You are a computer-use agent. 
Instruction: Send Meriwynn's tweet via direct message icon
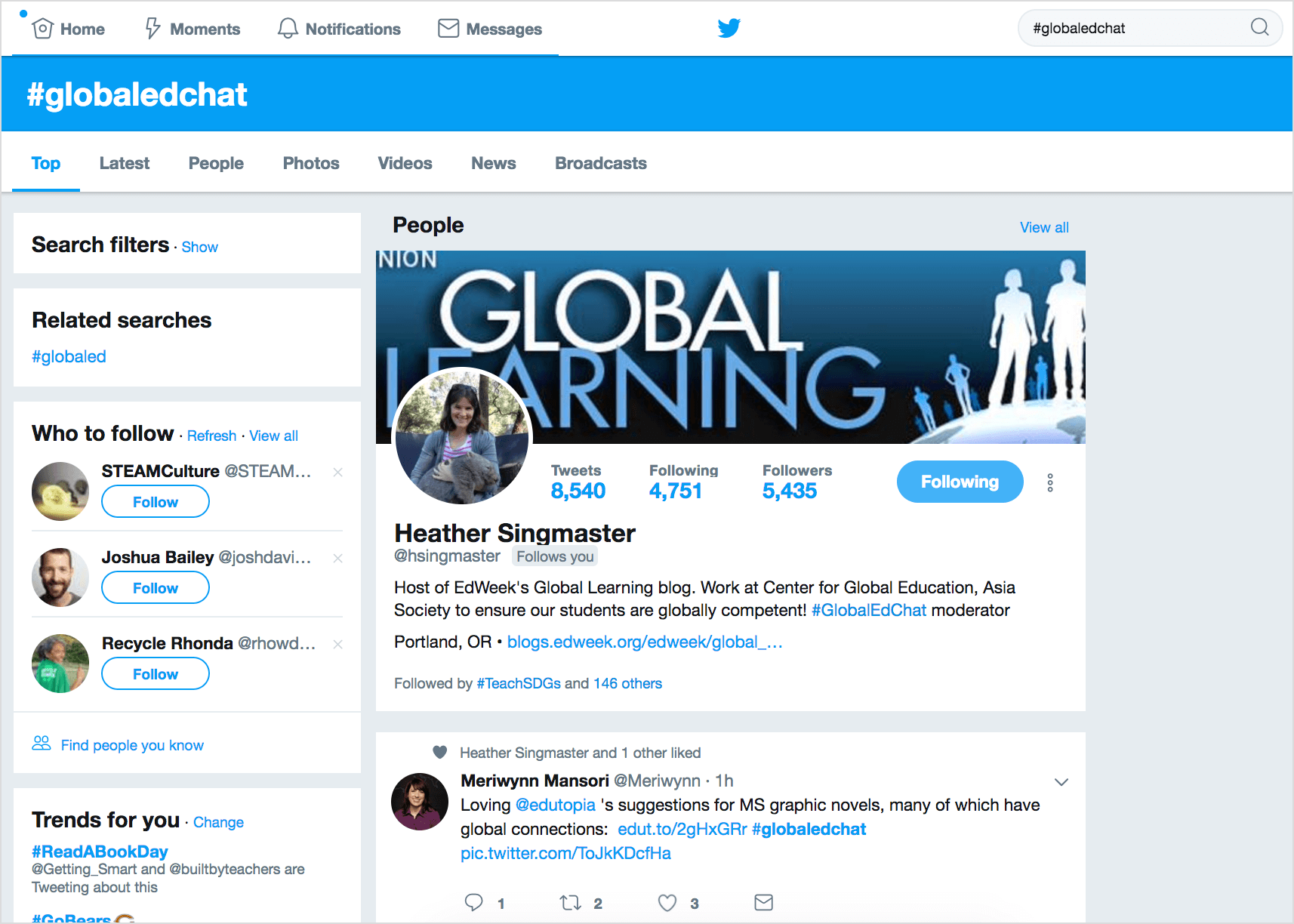764,902
